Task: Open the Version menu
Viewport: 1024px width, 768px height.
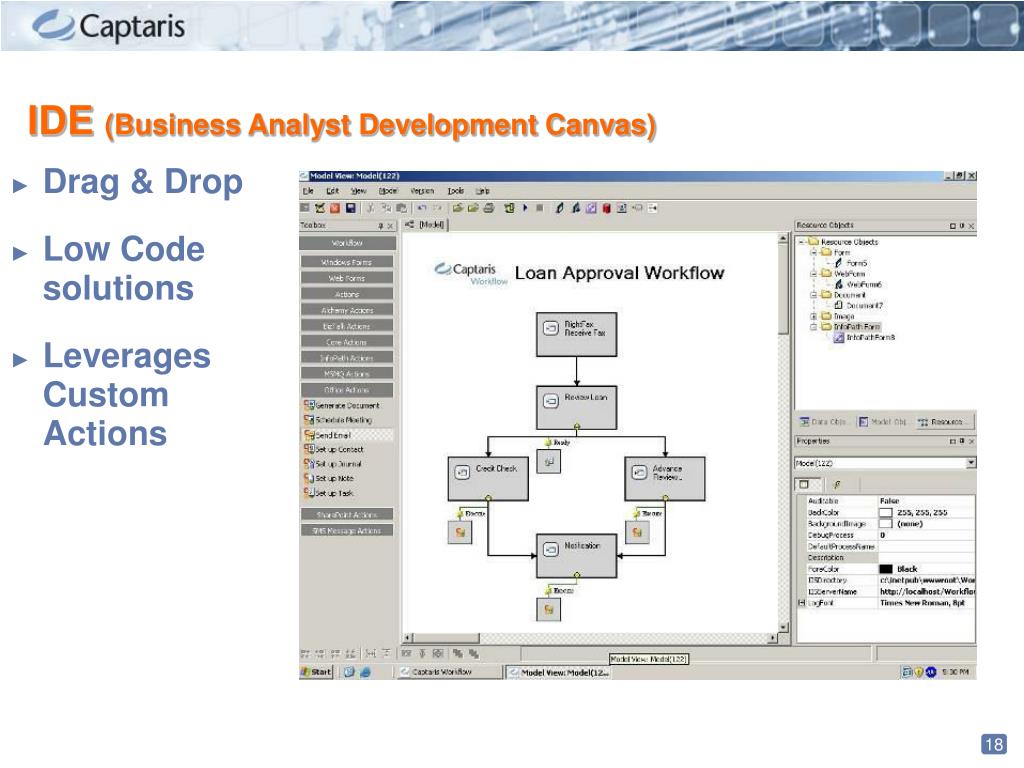Action: (422, 191)
